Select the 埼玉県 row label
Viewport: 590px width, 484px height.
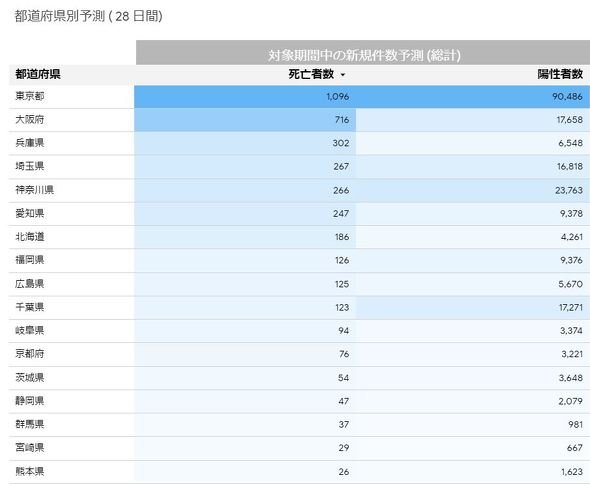pos(30,166)
